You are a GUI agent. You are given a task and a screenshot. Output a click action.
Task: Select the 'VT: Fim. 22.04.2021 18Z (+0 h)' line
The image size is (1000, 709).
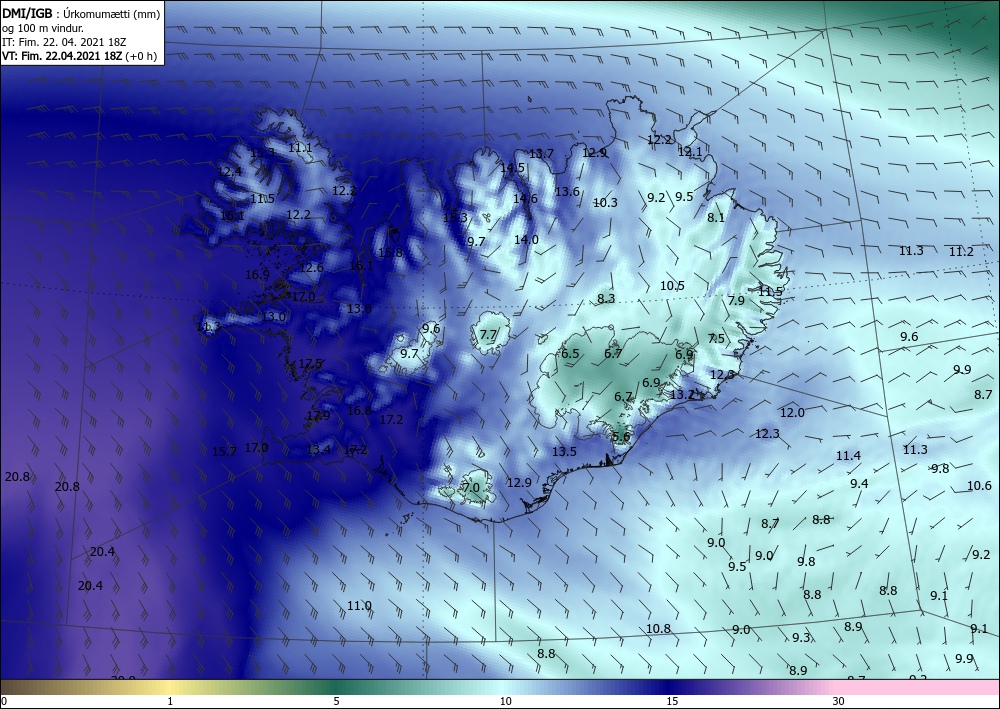(x=80, y=56)
